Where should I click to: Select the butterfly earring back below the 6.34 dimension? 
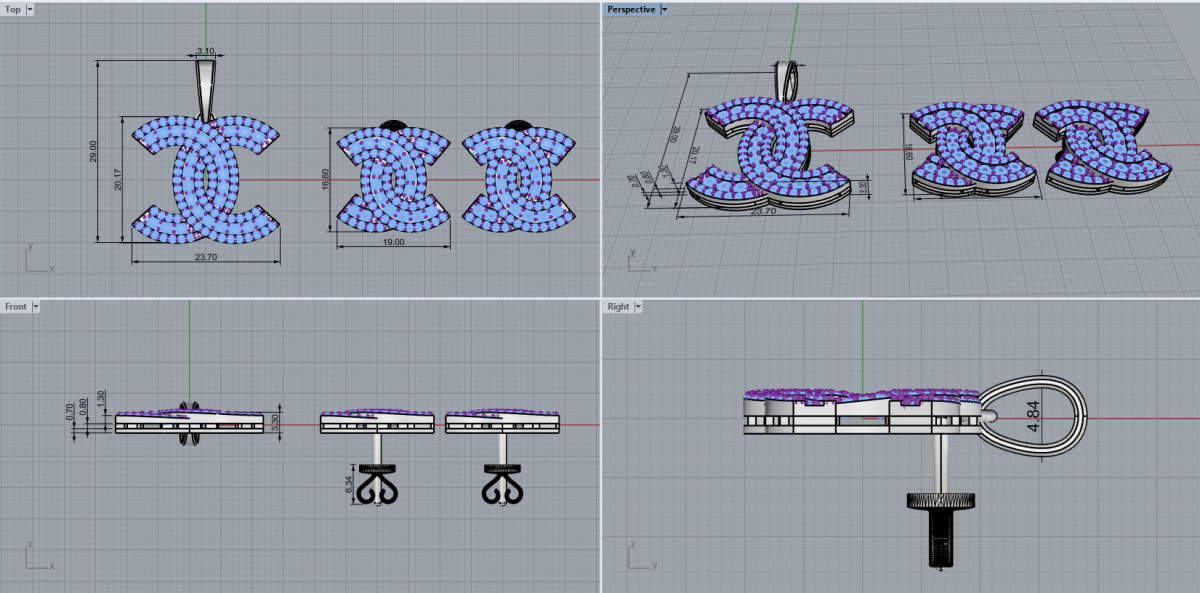point(377,486)
